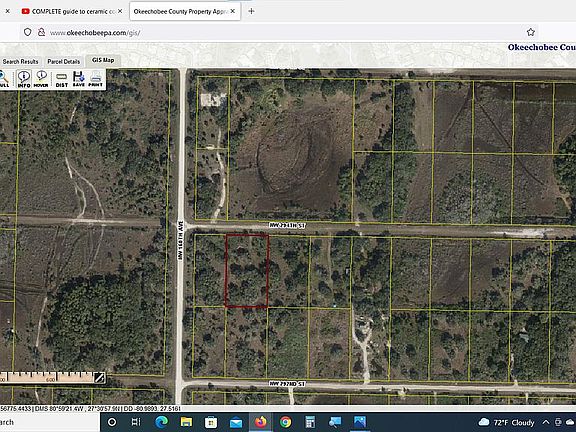
Task: Open Task View on taskbar
Action: tap(136, 422)
